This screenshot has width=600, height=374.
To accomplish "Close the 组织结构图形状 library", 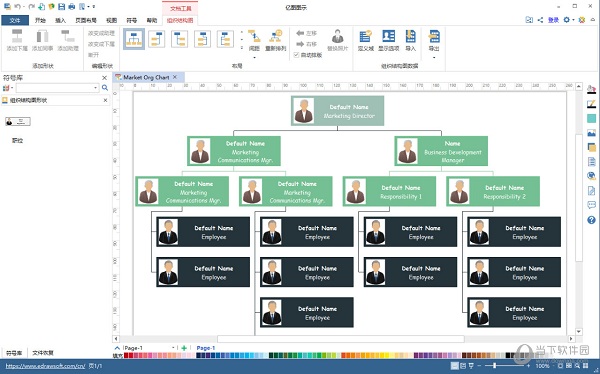I will pos(106,100).
